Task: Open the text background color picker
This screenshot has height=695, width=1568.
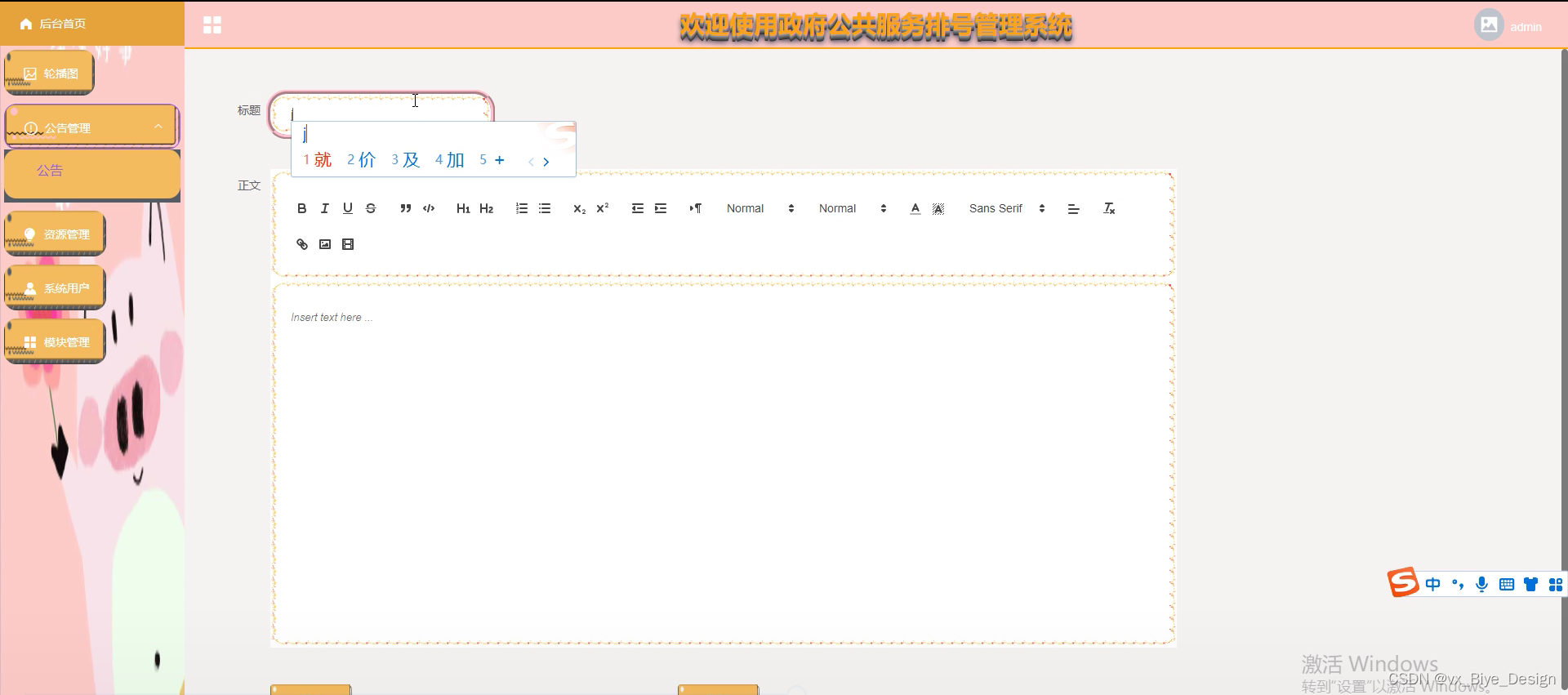Action: [938, 208]
